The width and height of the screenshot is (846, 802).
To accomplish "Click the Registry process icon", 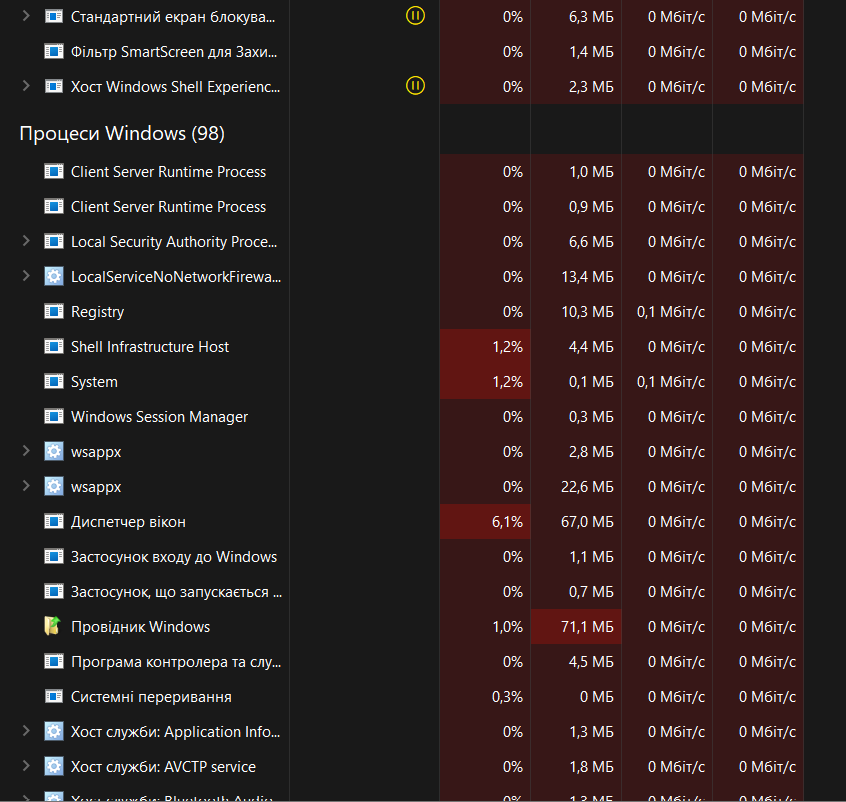I will pos(53,311).
